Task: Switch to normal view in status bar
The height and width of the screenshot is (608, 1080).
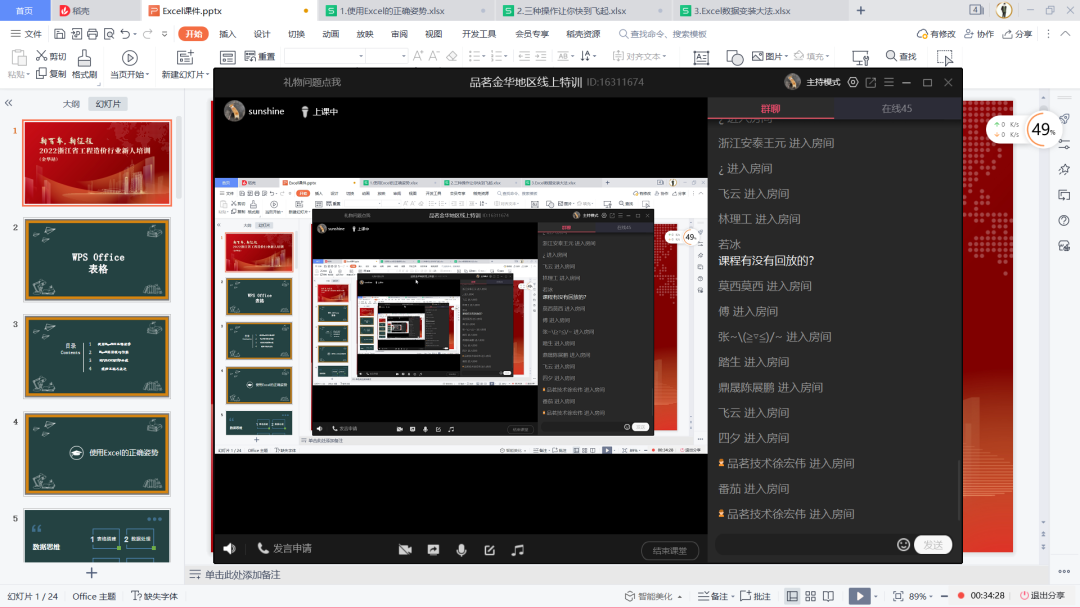Action: click(792, 596)
